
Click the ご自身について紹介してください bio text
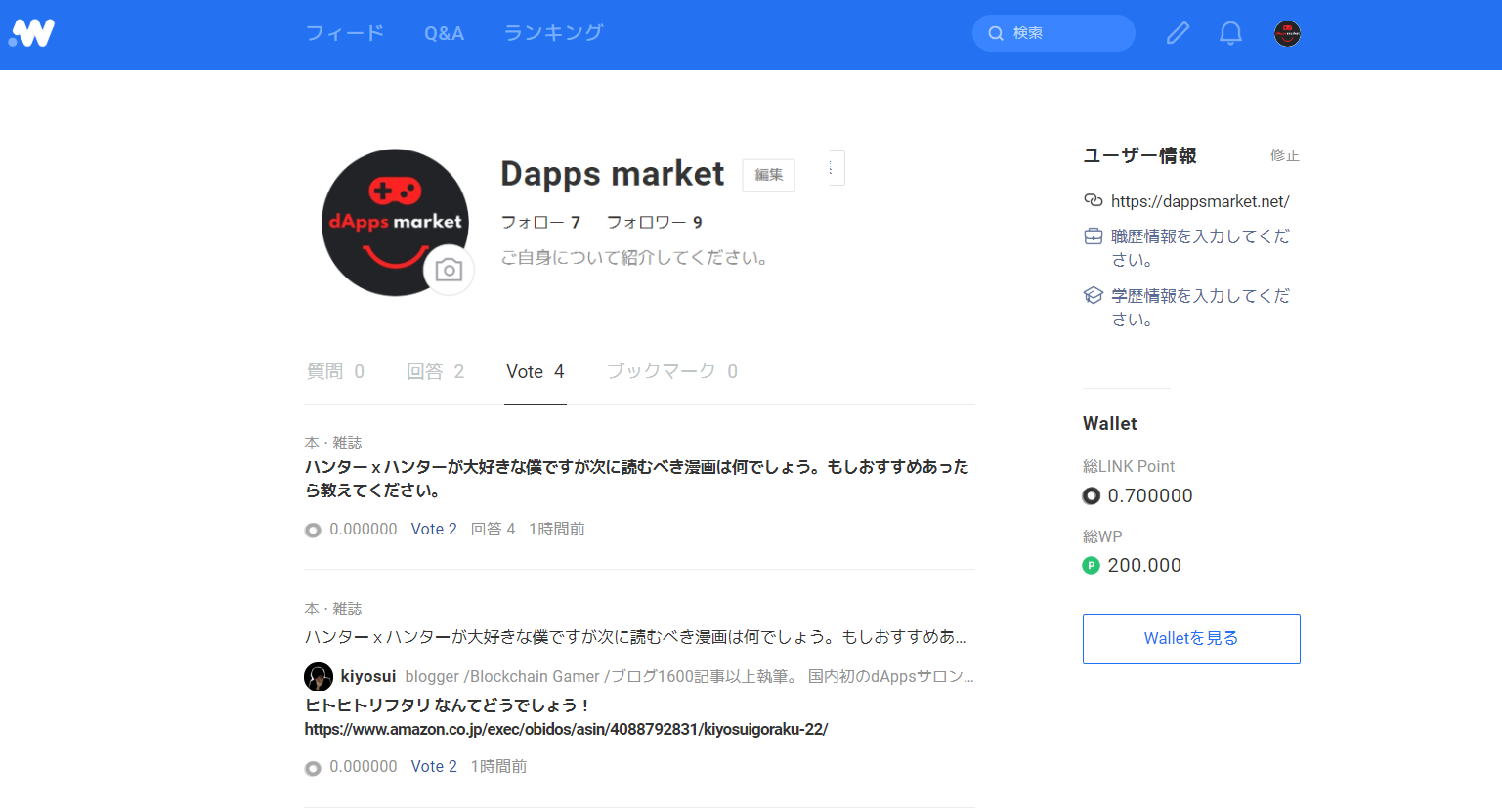click(635, 258)
